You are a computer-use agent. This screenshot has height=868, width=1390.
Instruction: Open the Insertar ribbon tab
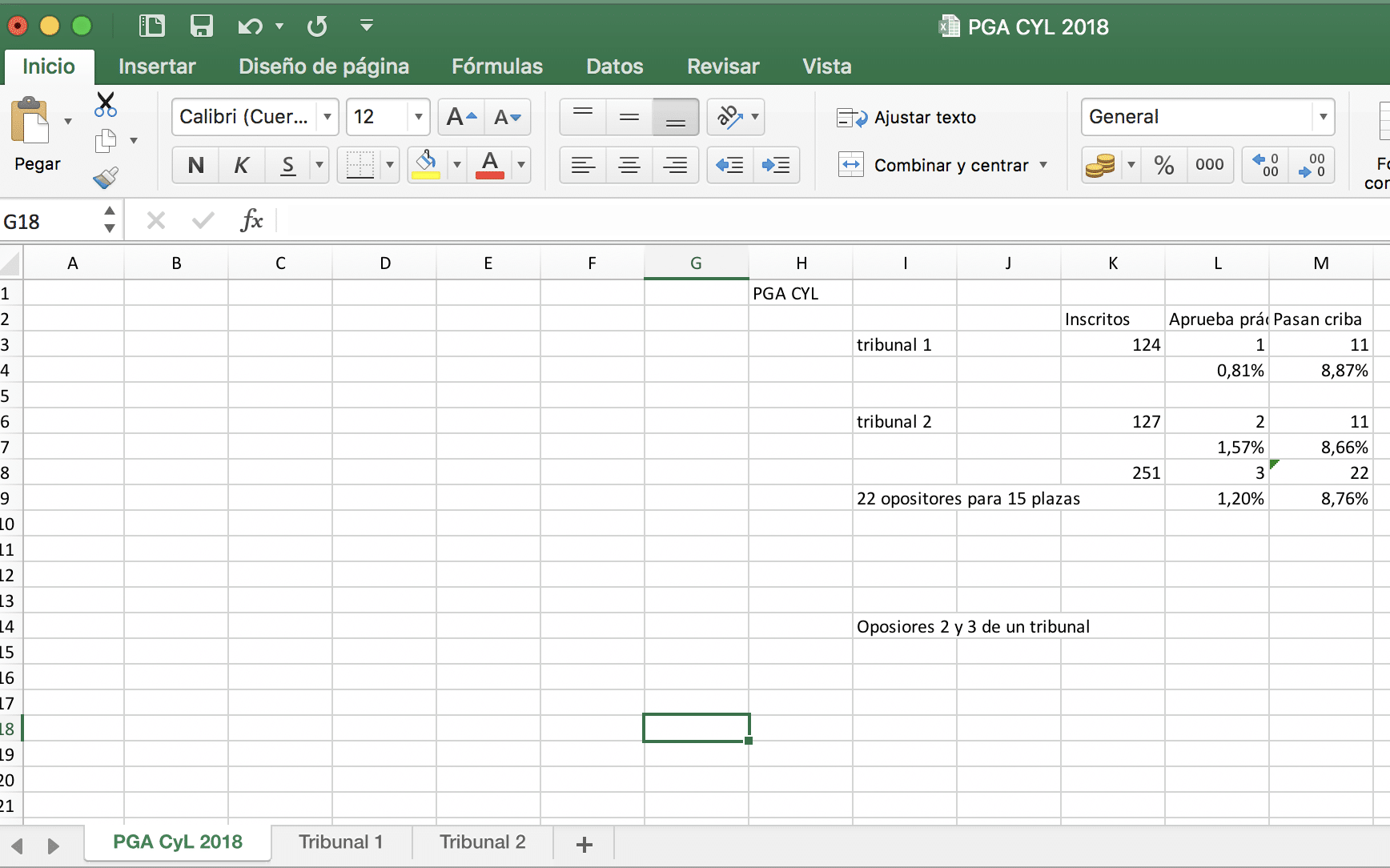157,66
